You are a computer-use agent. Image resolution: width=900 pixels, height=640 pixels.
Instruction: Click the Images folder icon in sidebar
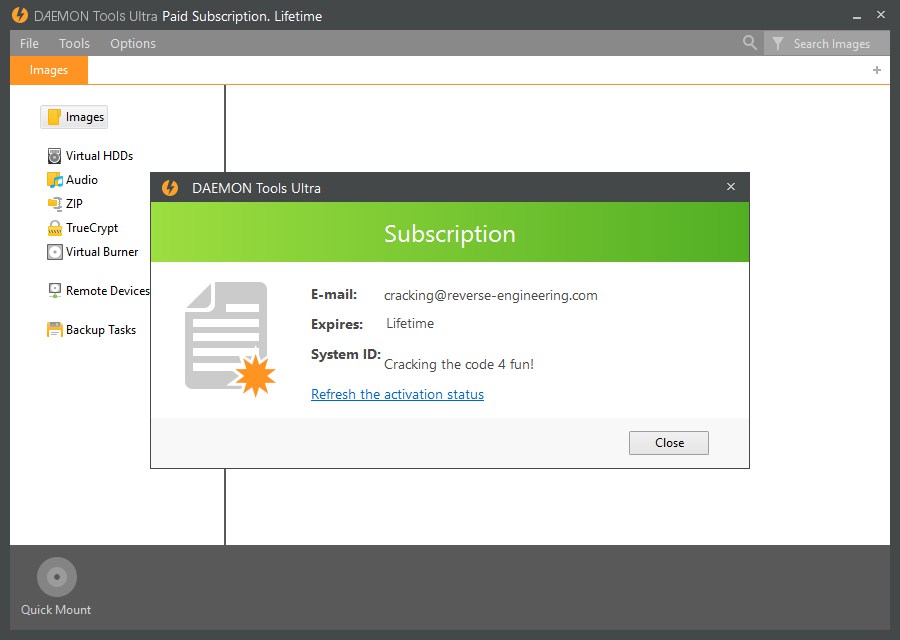coord(54,117)
